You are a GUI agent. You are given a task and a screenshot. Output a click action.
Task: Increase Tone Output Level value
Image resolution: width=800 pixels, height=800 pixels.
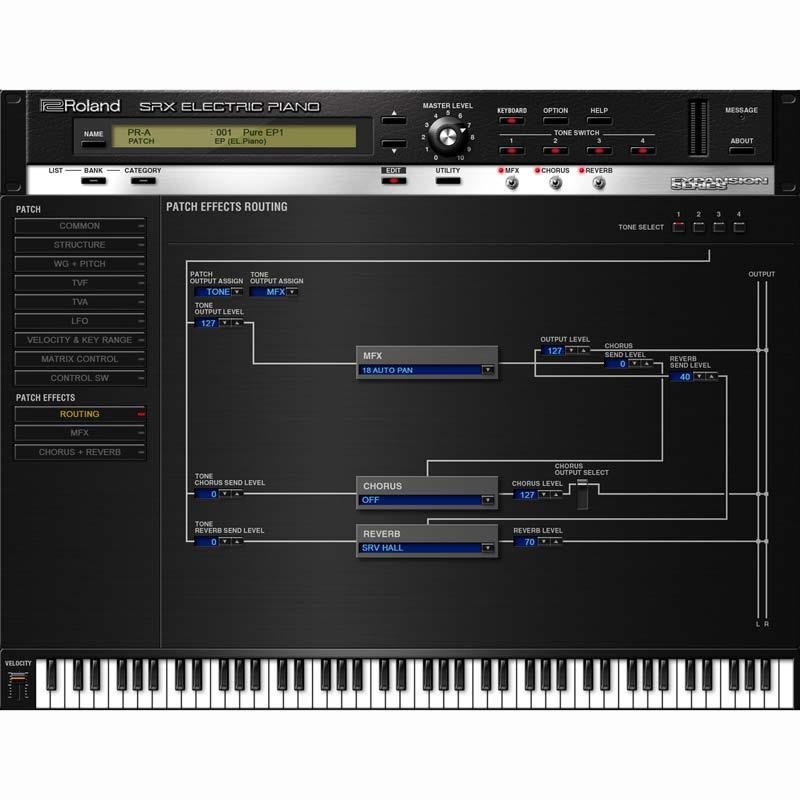coord(237,323)
